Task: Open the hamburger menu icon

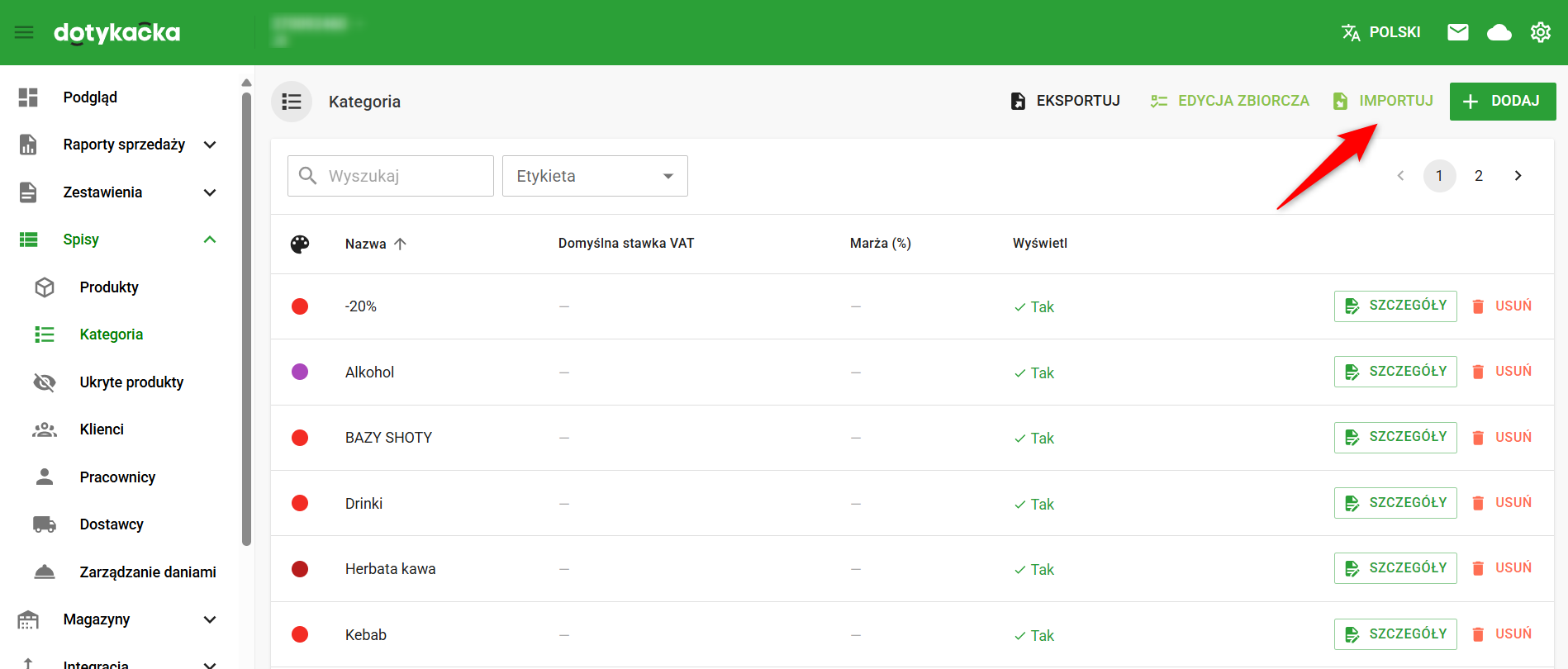Action: 24,32
